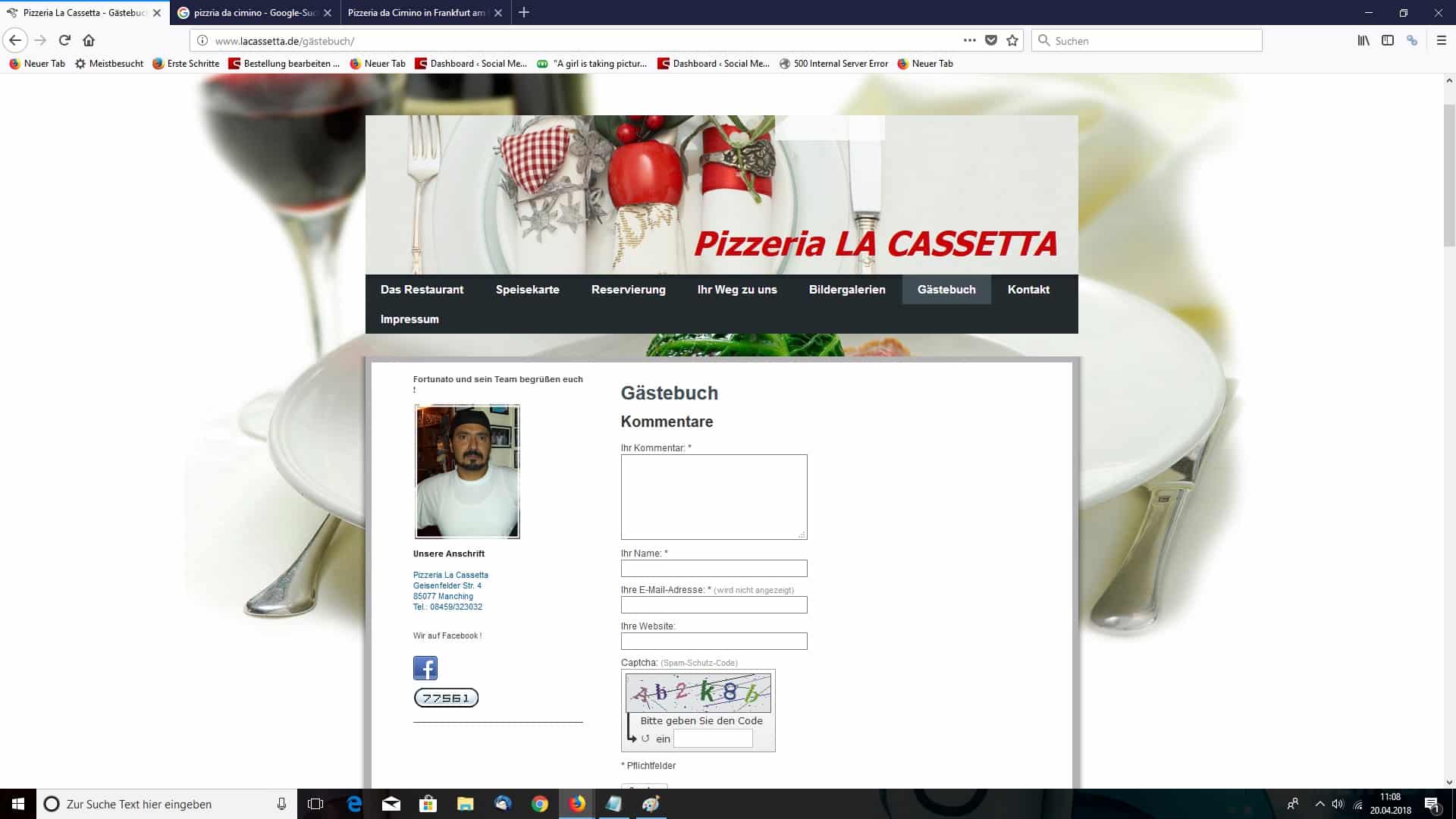Open the browser home page icon
The width and height of the screenshot is (1456, 819).
click(89, 40)
